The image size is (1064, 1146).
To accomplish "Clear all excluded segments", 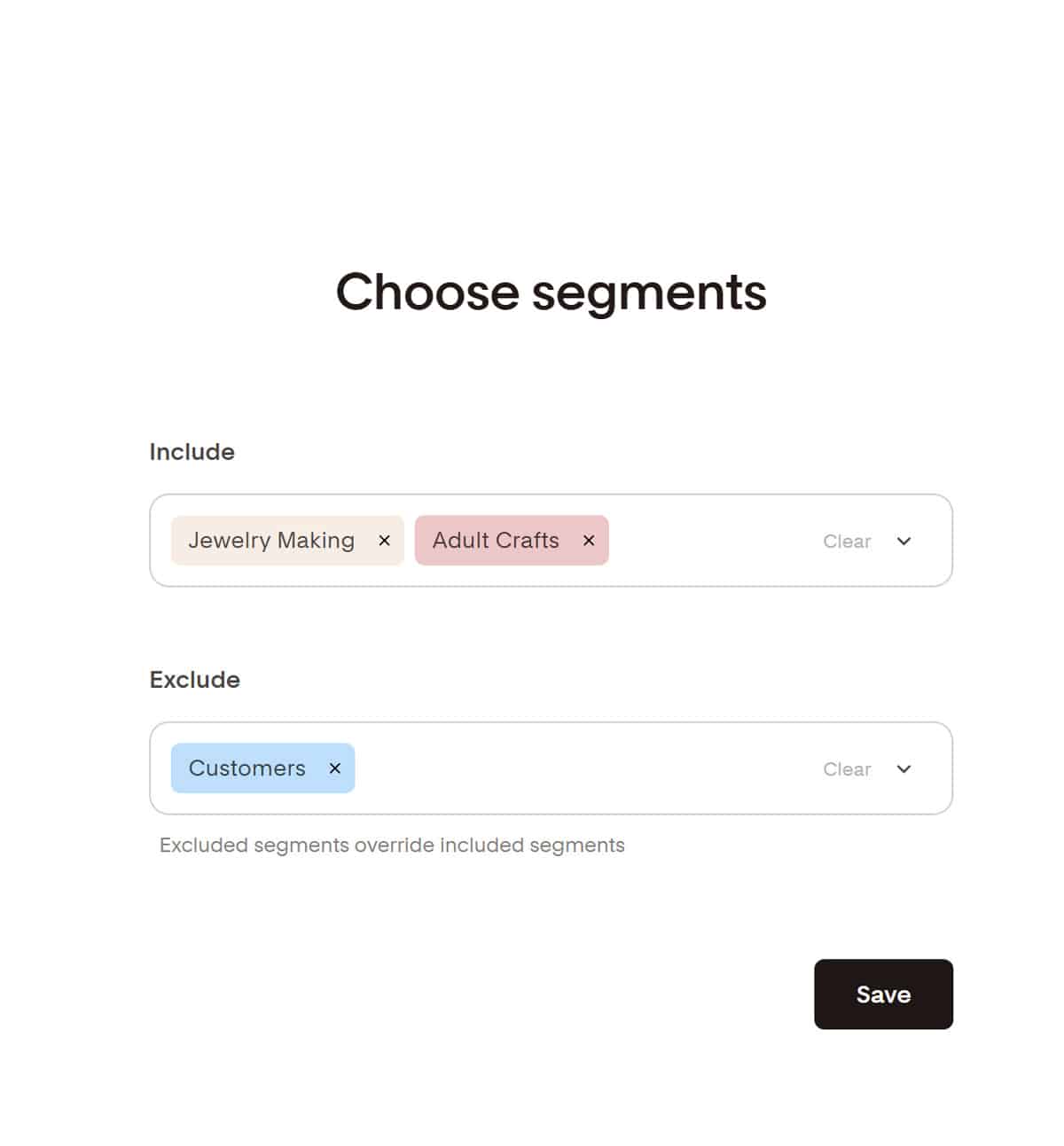I will tap(846, 769).
